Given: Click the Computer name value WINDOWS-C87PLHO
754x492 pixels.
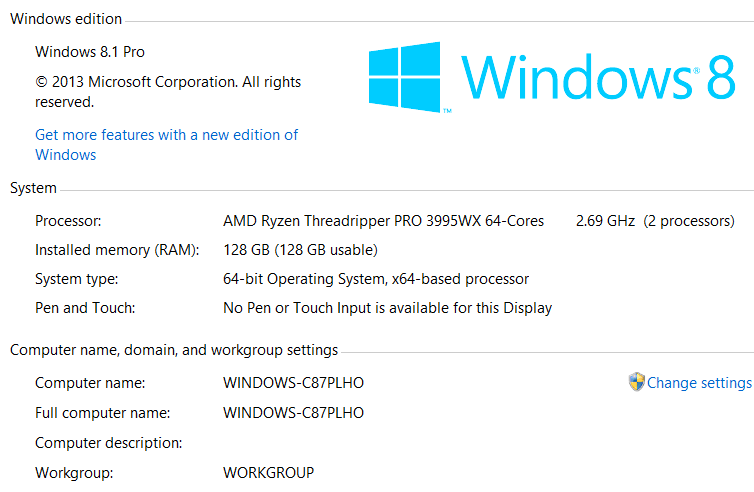Looking at the screenshot, I should 293,383.
